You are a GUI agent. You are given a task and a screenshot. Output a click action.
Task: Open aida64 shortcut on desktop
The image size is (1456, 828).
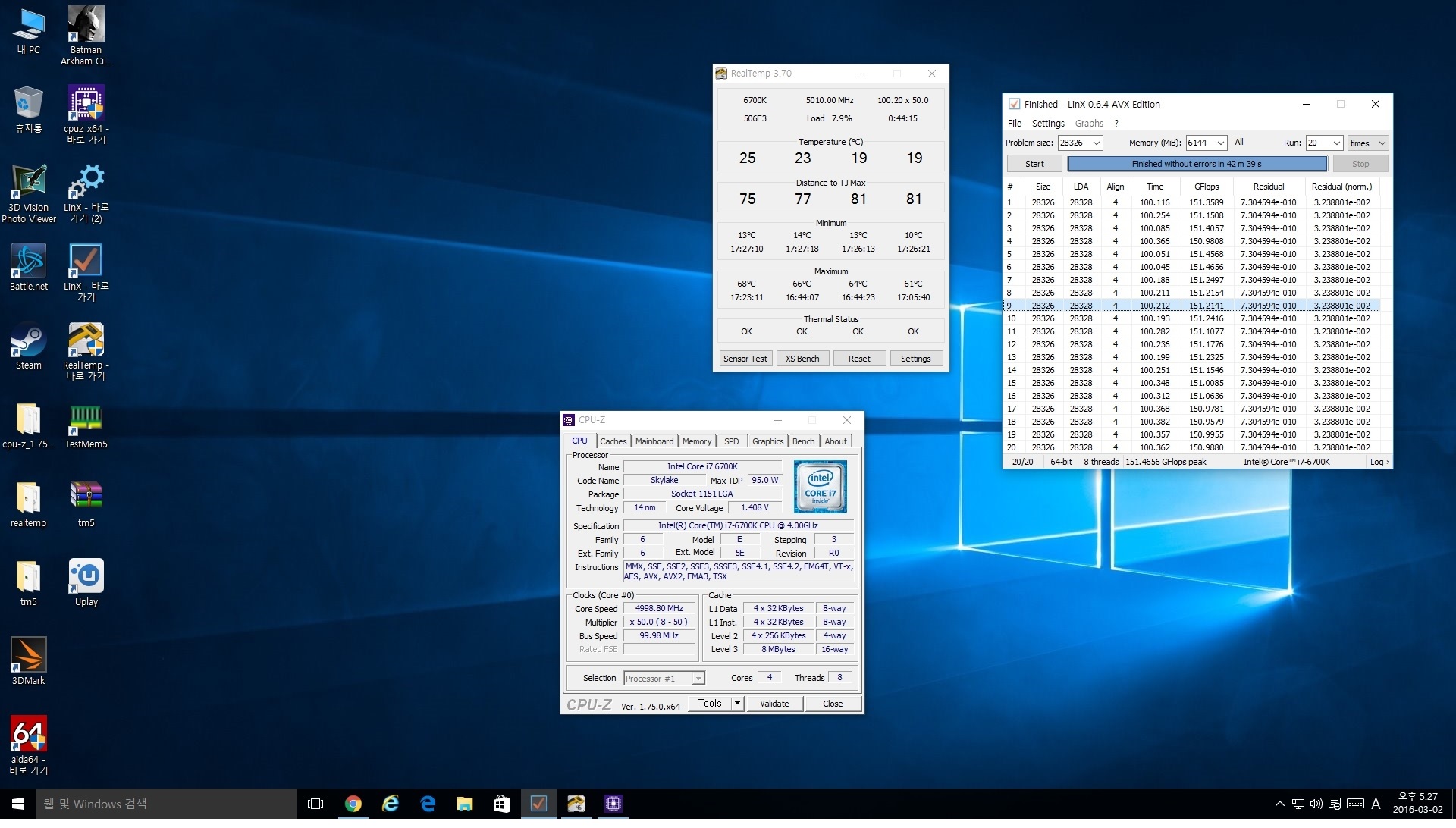(29, 745)
